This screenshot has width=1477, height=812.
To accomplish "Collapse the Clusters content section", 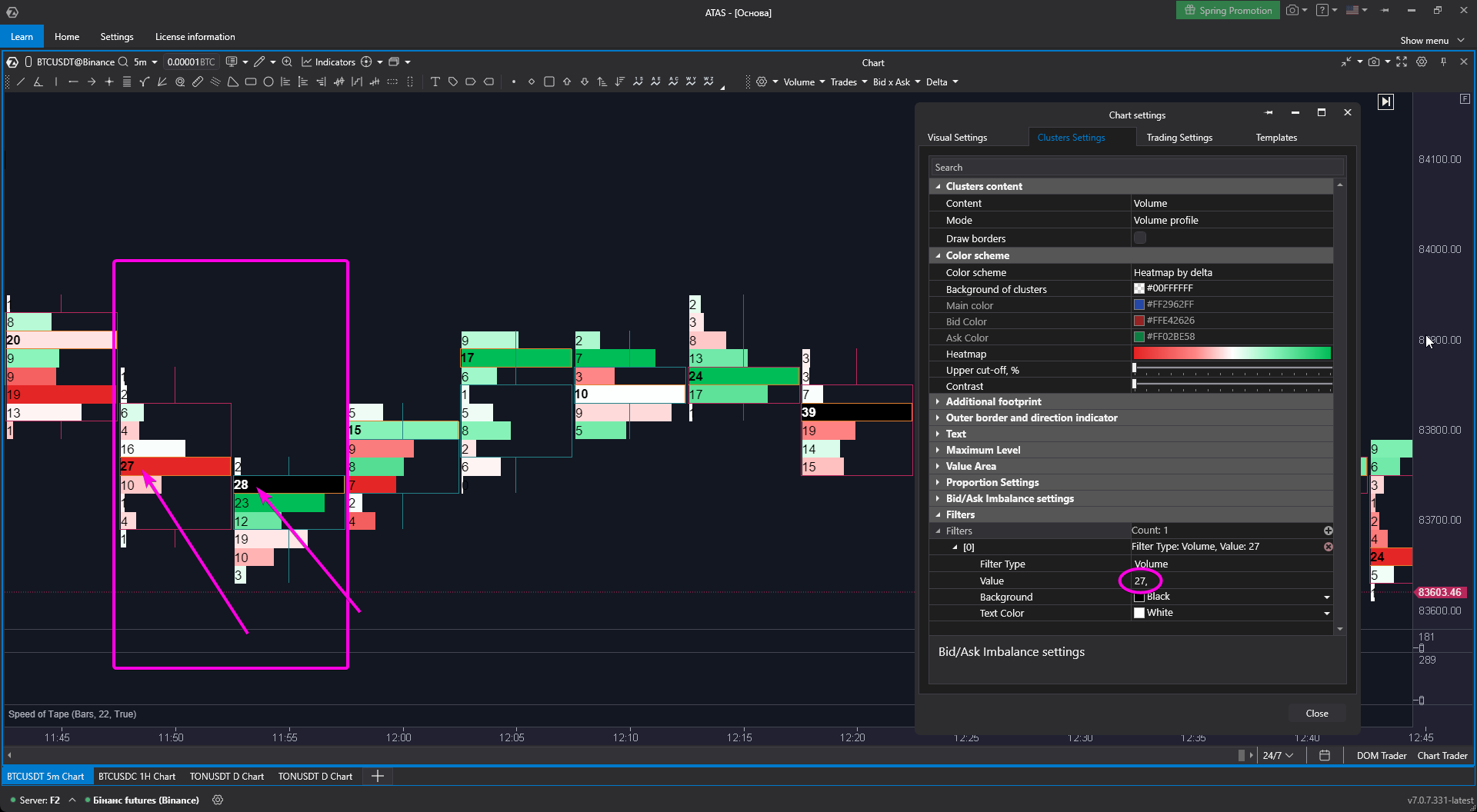I will tap(938, 186).
